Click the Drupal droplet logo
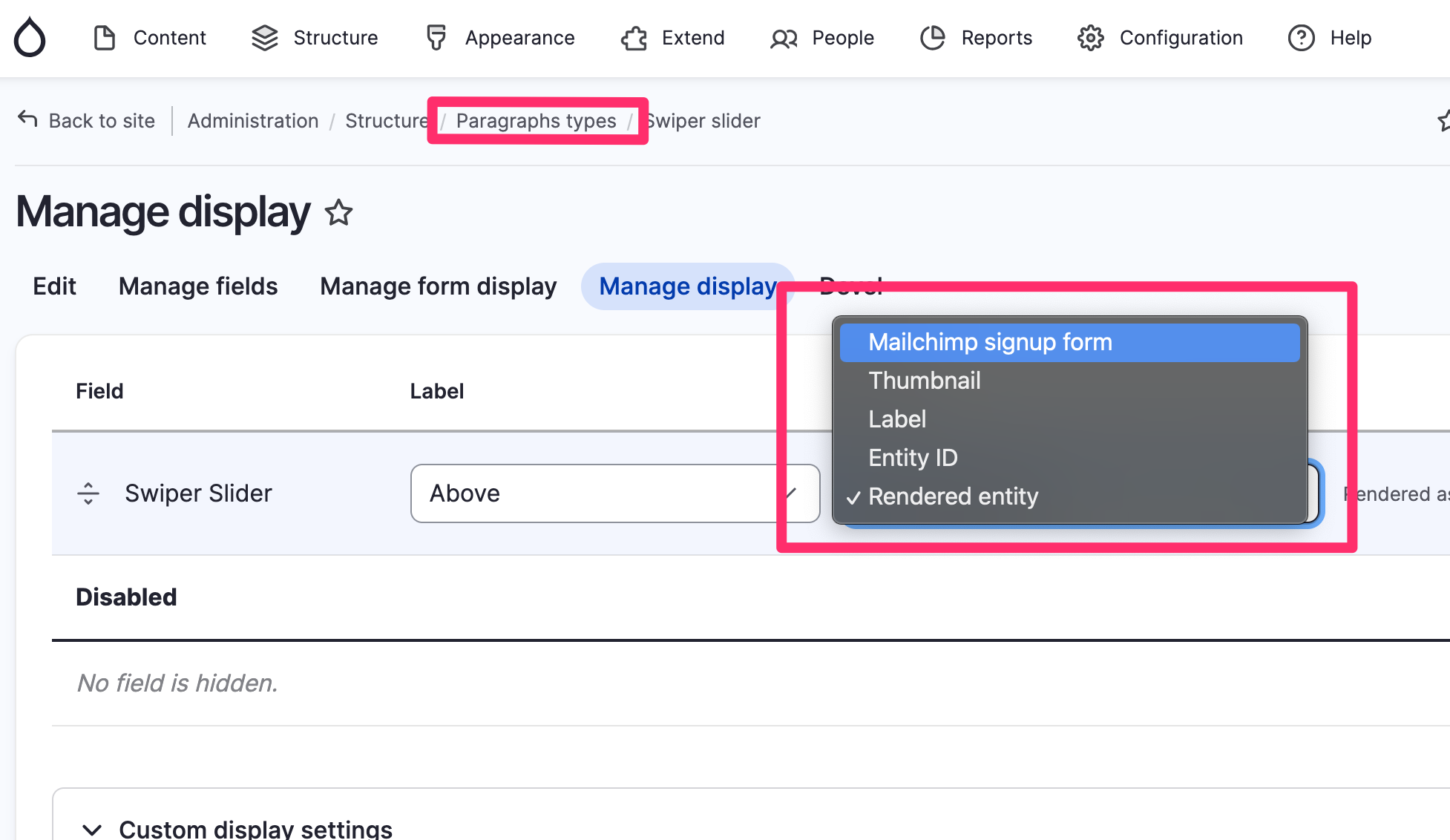 (30, 38)
